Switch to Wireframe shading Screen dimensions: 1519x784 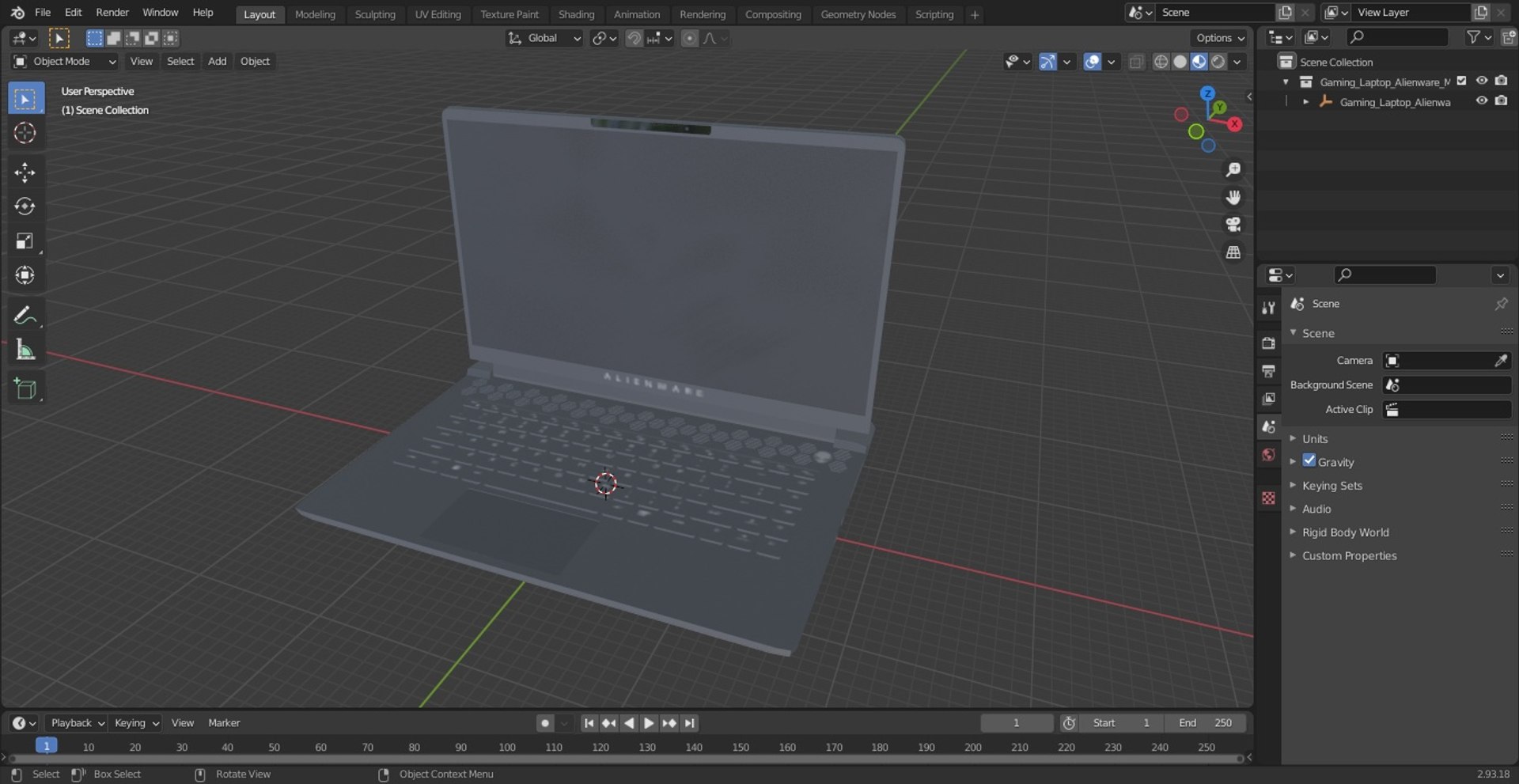pos(1161,62)
